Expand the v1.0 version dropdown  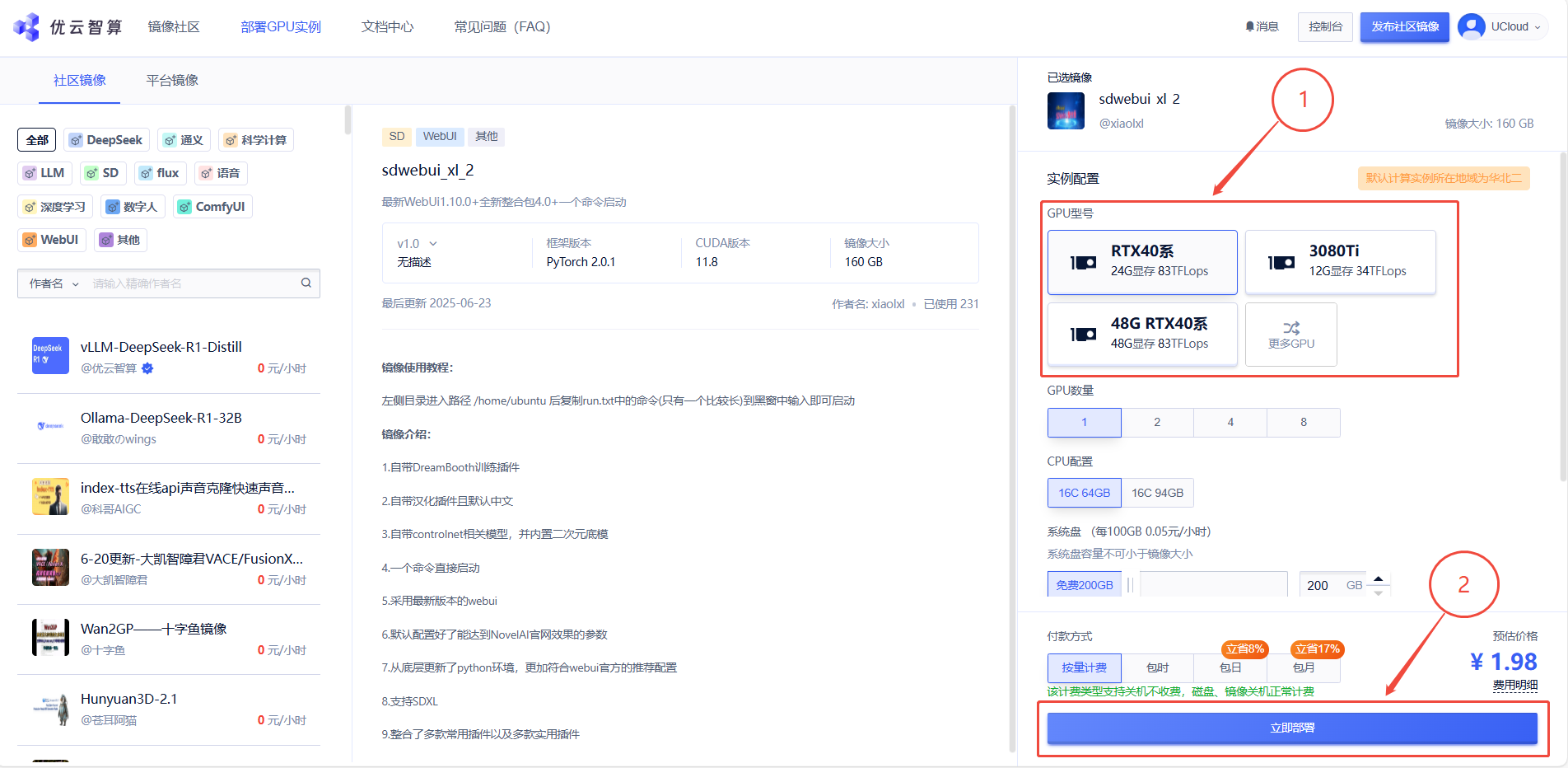[x=417, y=244]
